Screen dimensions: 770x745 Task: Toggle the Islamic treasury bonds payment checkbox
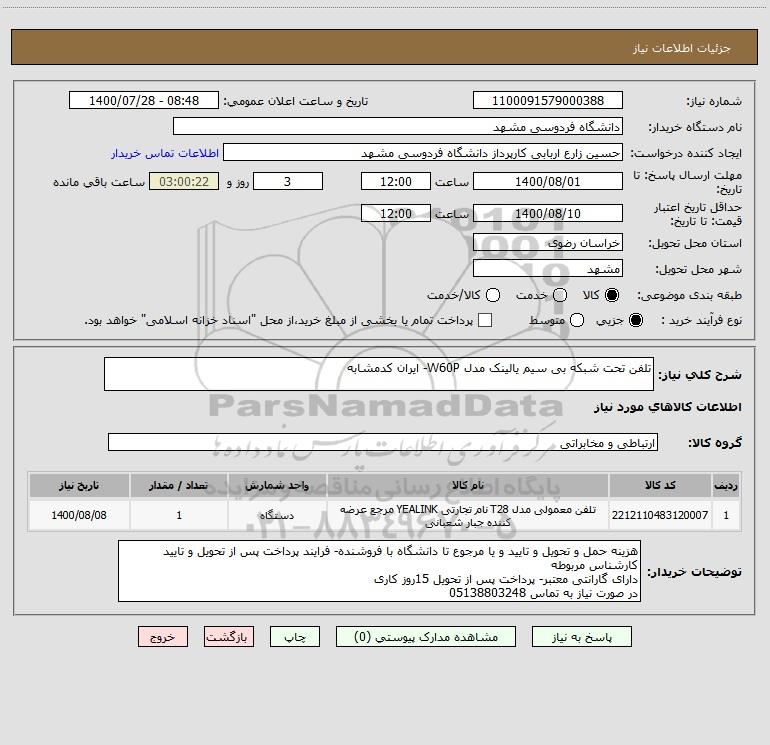(485, 320)
